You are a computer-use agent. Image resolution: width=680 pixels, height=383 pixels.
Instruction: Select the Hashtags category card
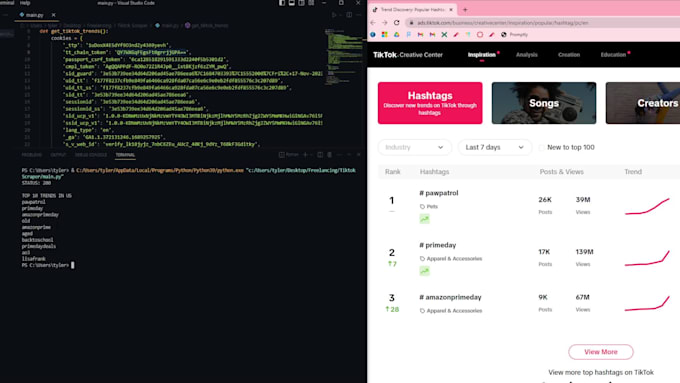click(430, 103)
